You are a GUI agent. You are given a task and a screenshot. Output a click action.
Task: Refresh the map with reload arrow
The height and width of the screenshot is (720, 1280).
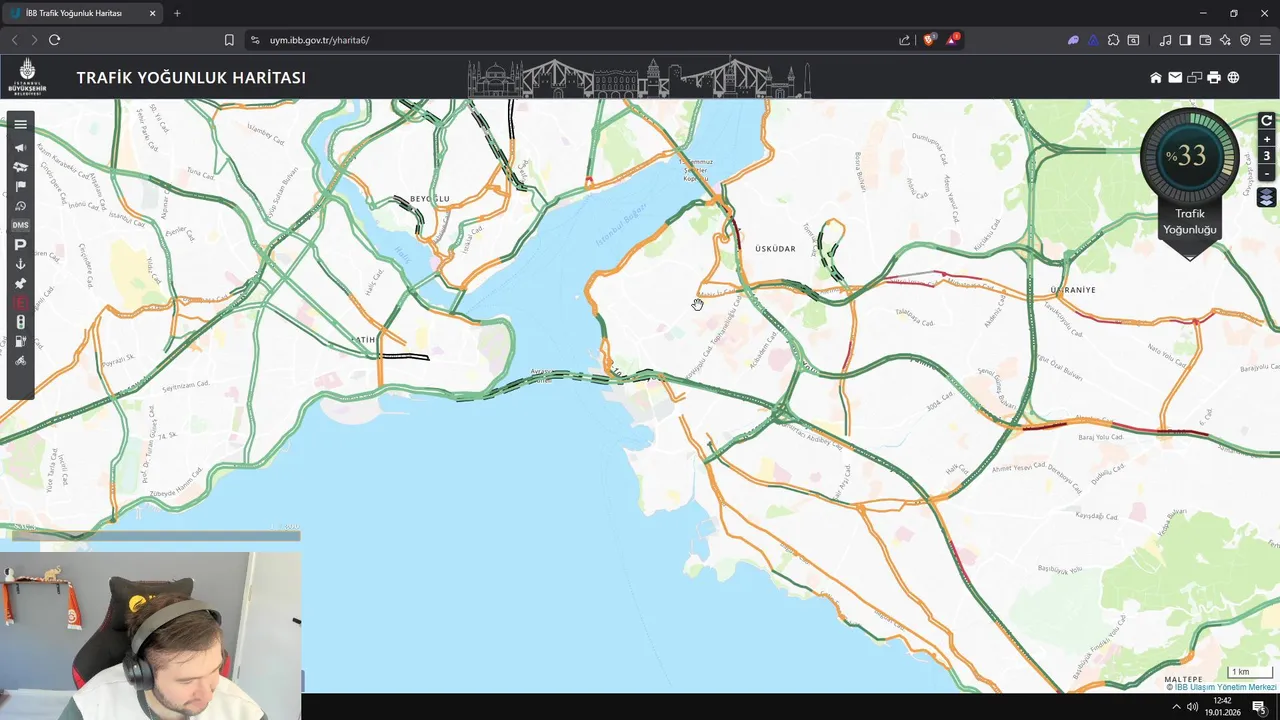1266,121
